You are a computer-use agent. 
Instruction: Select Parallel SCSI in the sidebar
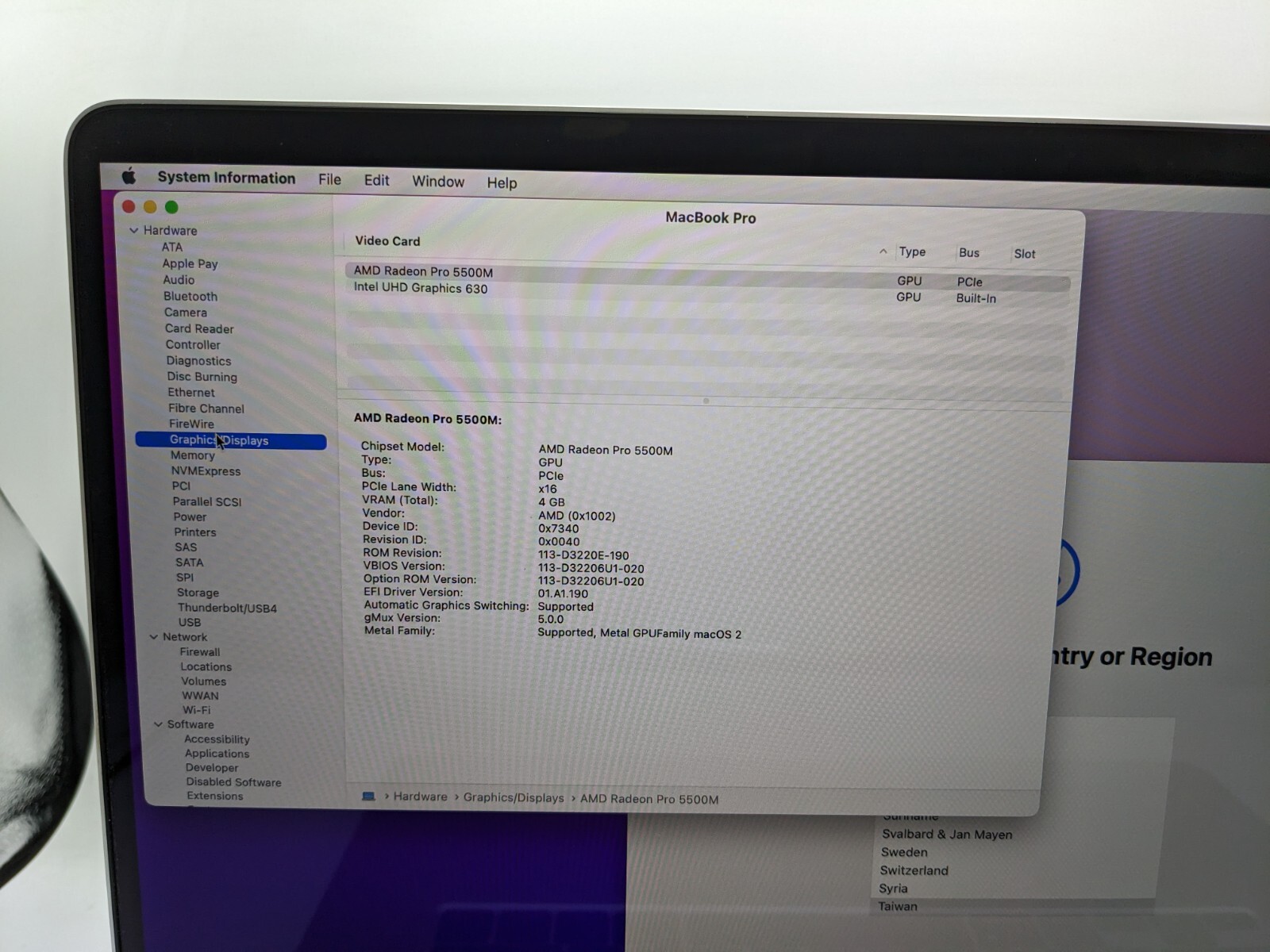point(207,501)
